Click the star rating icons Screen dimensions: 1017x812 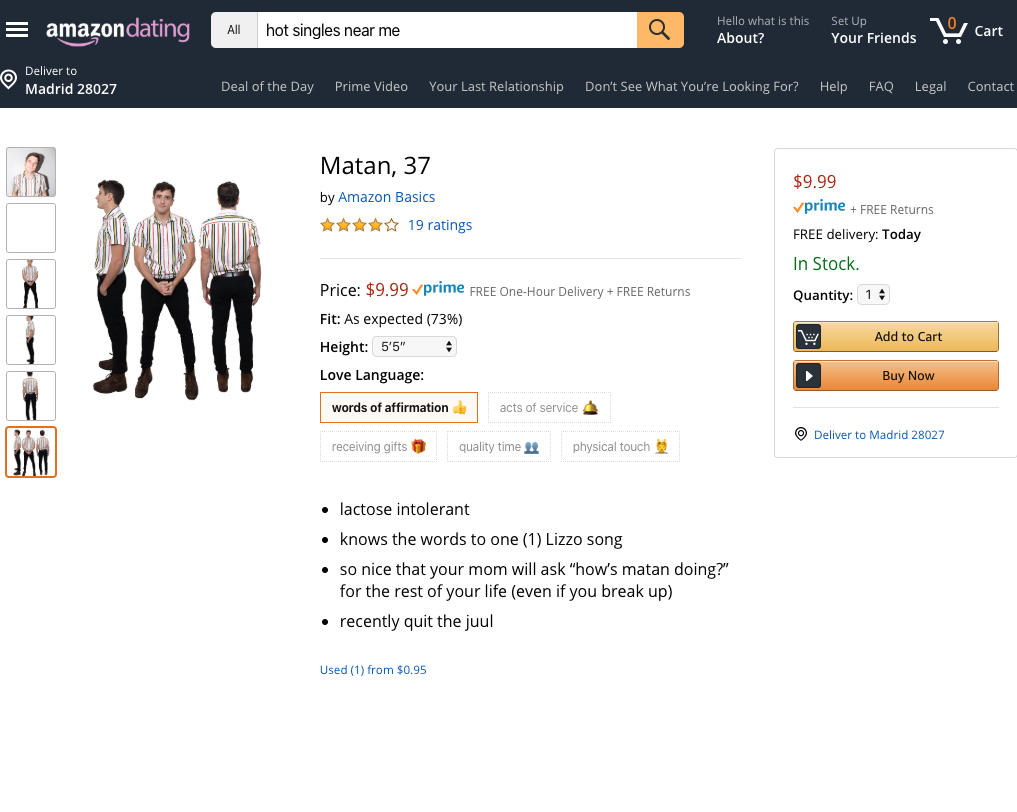tap(359, 225)
